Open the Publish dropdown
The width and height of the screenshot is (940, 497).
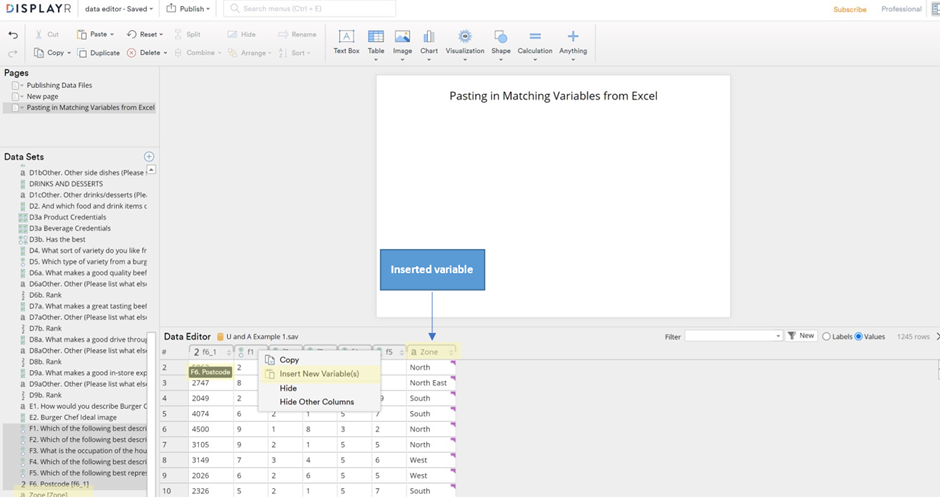[x=188, y=9]
